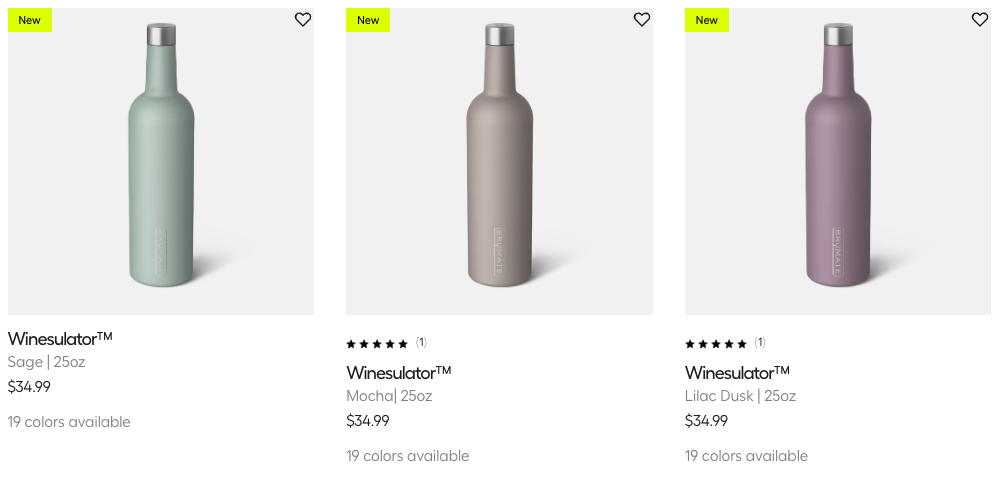Open the review count on Lilac Dusk

[760, 343]
